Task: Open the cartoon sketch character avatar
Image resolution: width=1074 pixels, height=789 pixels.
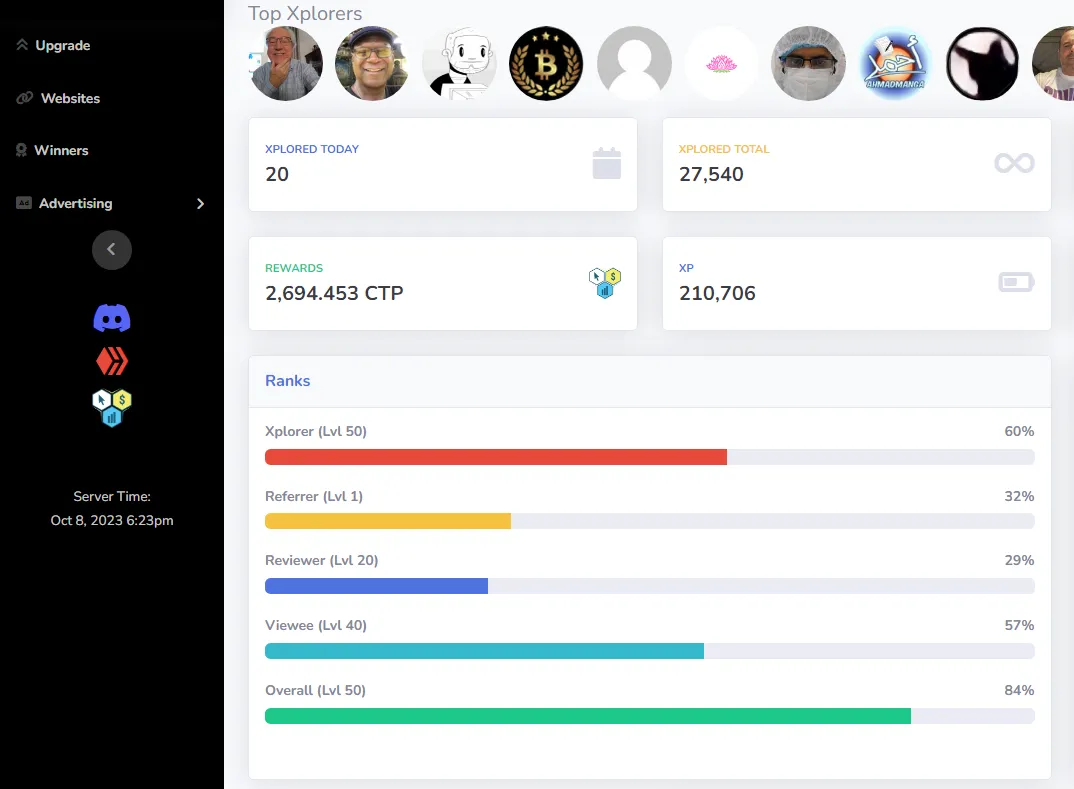Action: (460, 64)
